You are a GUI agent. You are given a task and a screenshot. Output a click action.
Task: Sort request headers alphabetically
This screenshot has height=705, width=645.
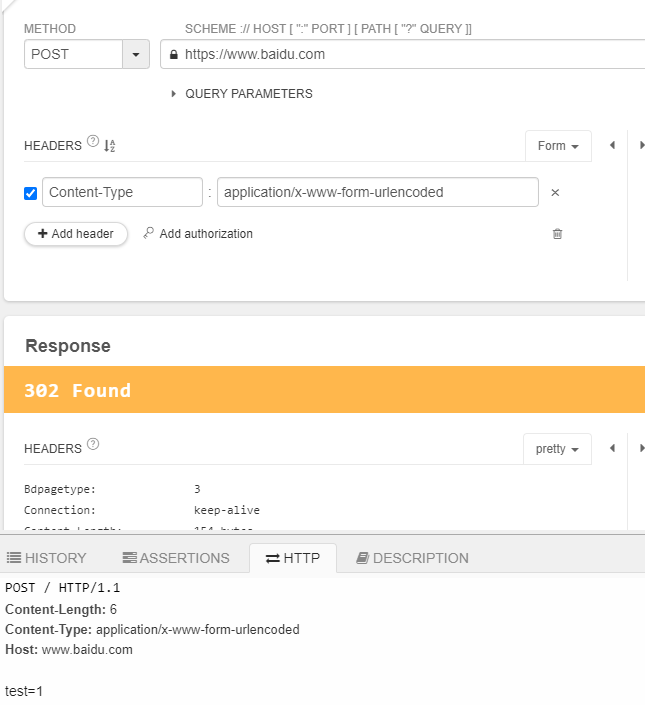click(x=109, y=146)
